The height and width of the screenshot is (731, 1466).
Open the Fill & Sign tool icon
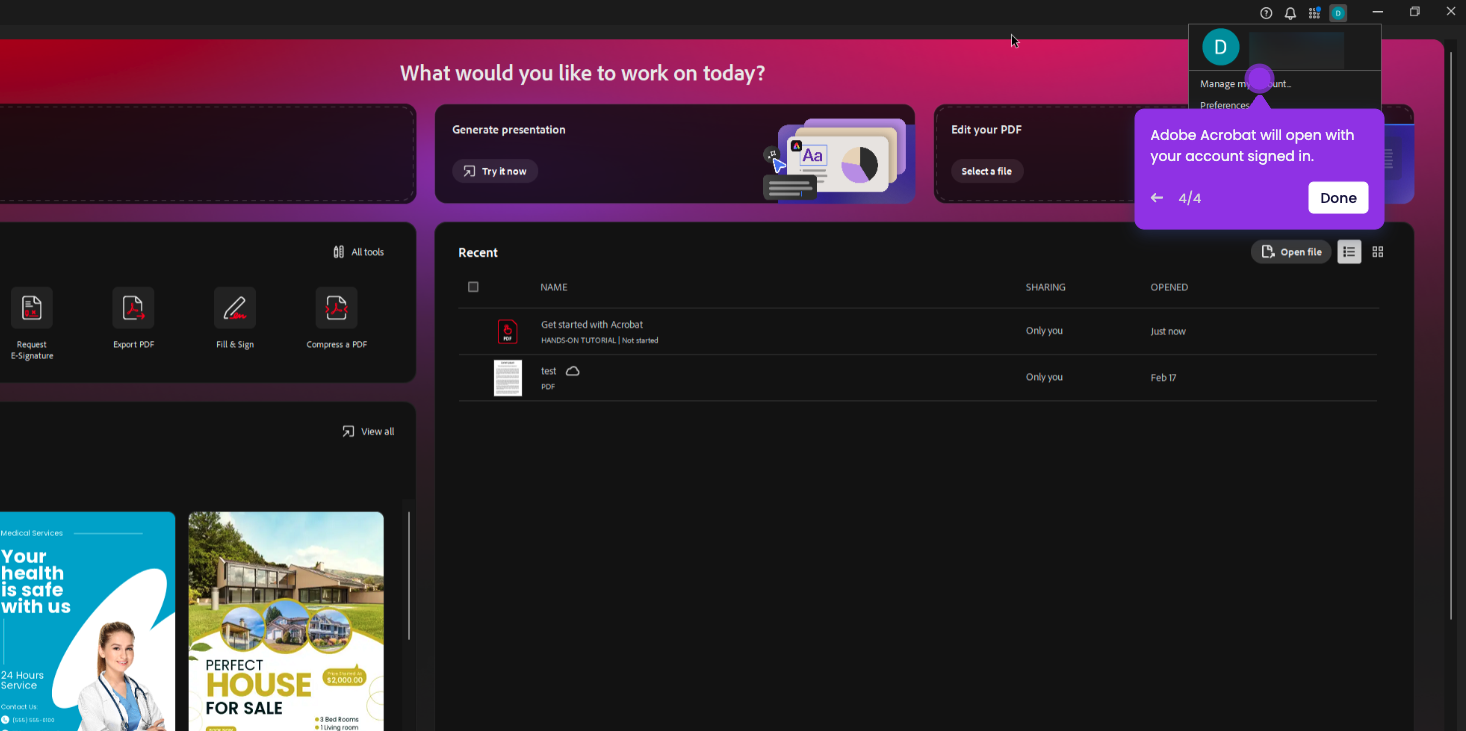coord(235,308)
